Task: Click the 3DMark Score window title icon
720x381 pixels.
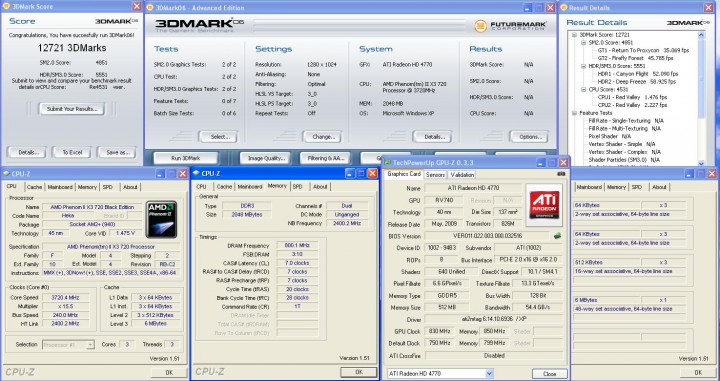Action: (6, 6)
